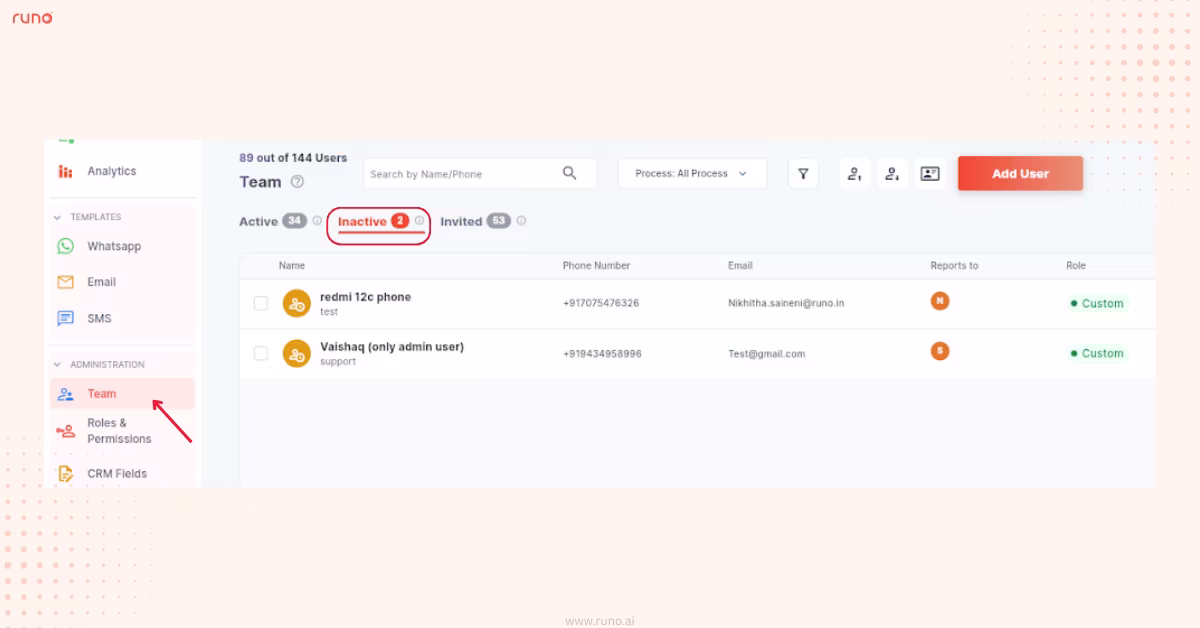
Task: Select the Whatsapp templates icon
Action: pyautogui.click(x=65, y=245)
